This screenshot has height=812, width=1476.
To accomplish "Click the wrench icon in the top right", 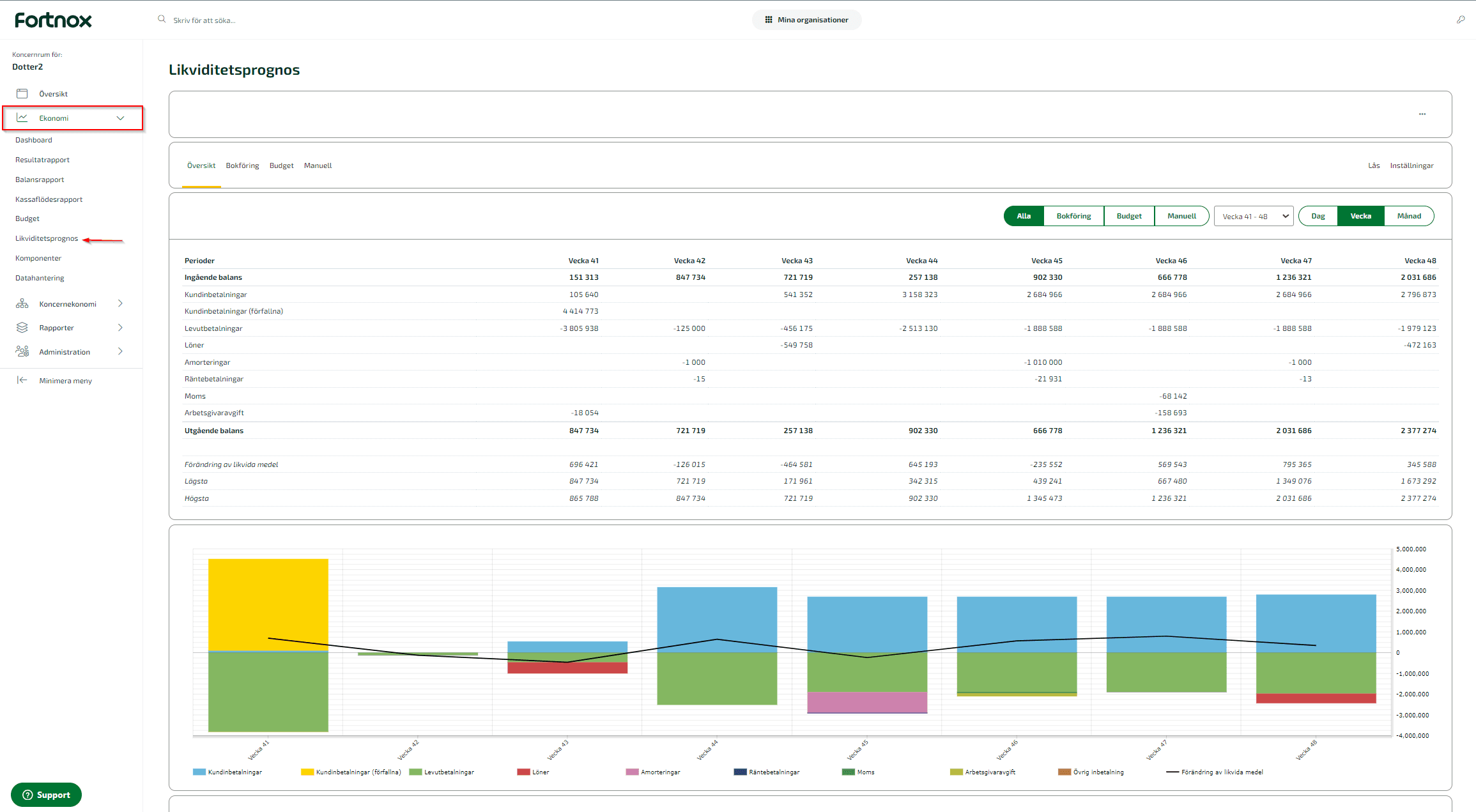I will coord(1461,20).
